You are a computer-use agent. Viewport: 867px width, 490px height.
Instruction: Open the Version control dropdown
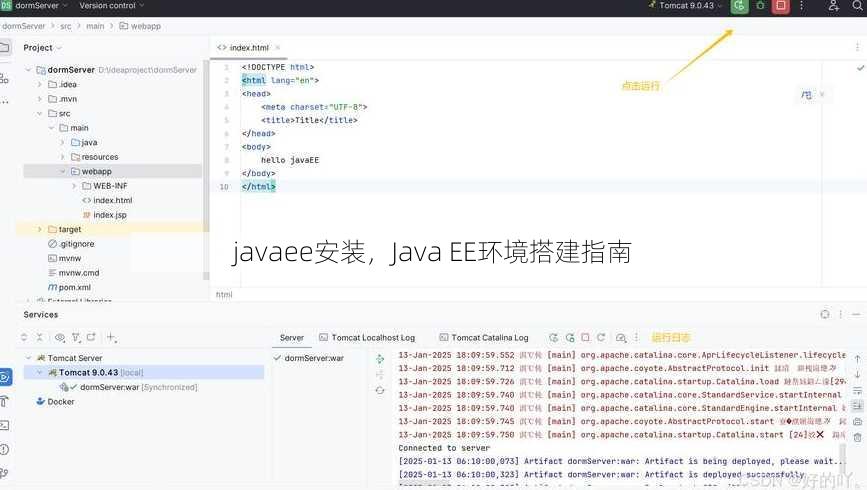tap(111, 6)
